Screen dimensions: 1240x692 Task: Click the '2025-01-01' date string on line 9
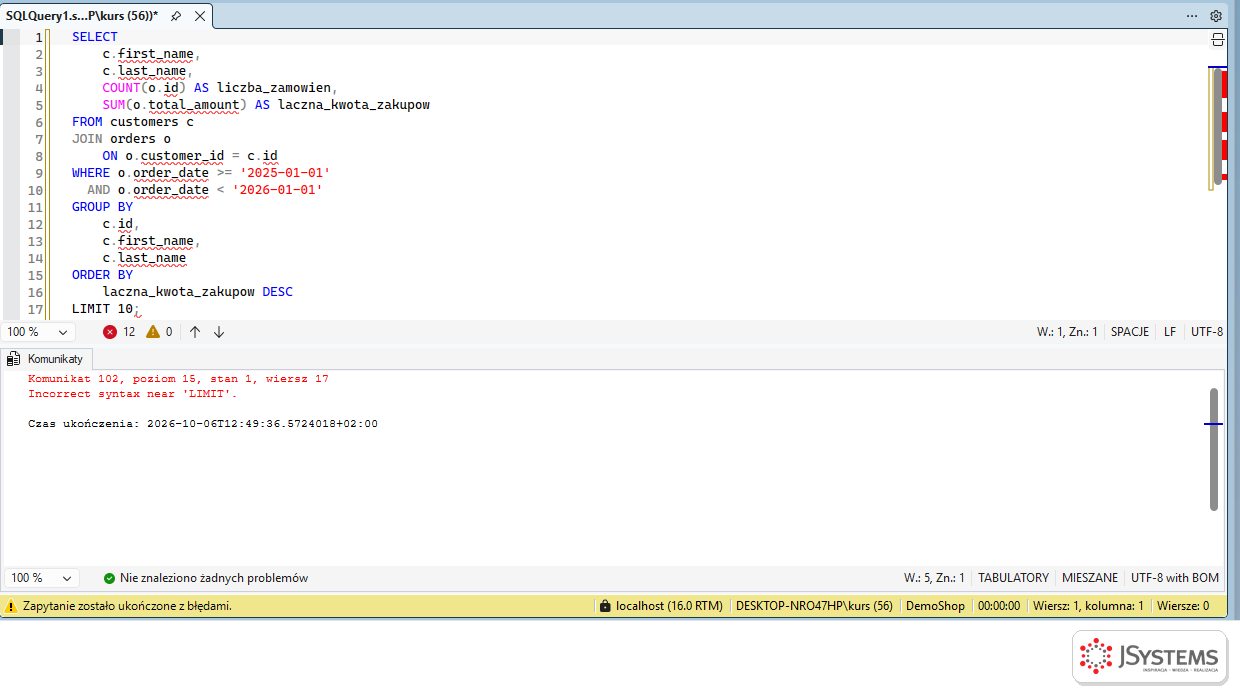point(285,173)
